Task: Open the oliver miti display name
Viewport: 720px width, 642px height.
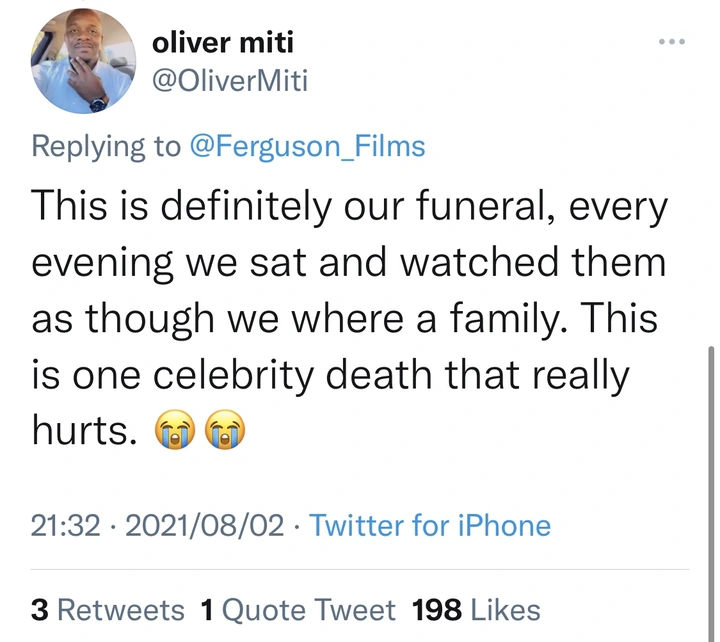Action: click(223, 43)
